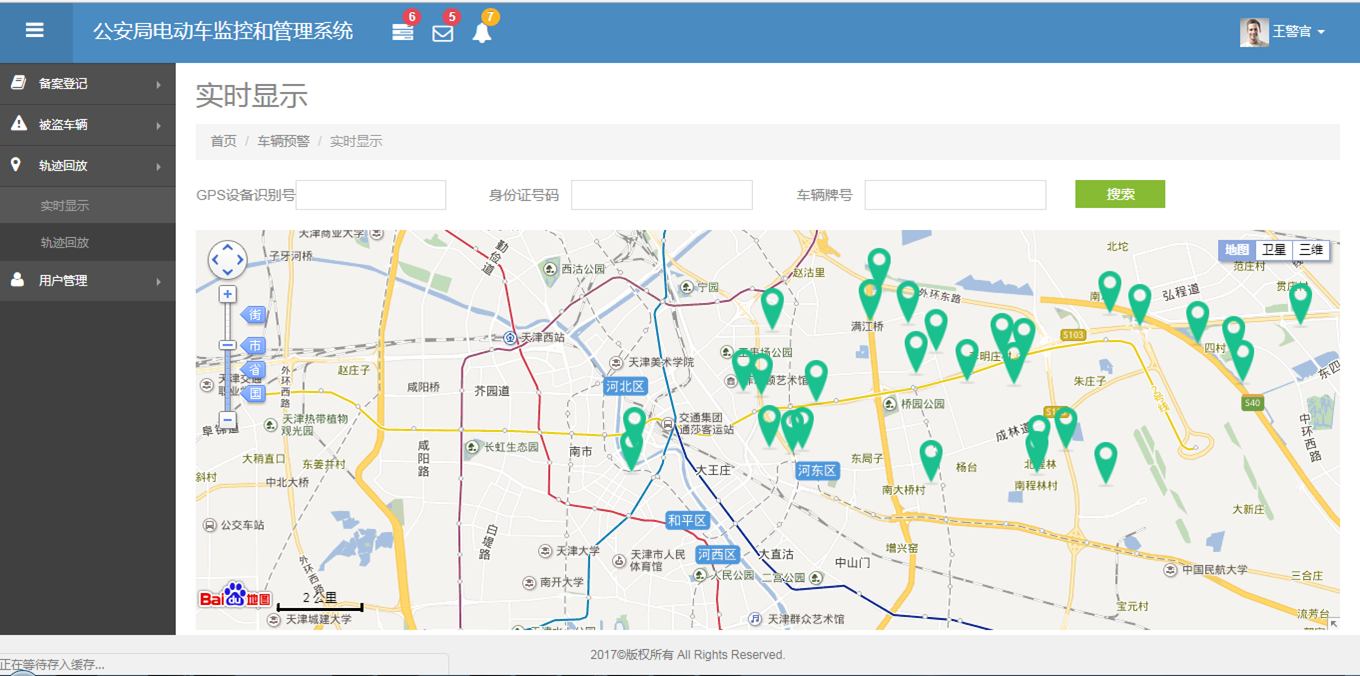This screenshot has height=676, width=1360.
Task: Switch map to 卫星 satellite view
Action: click(x=1273, y=250)
